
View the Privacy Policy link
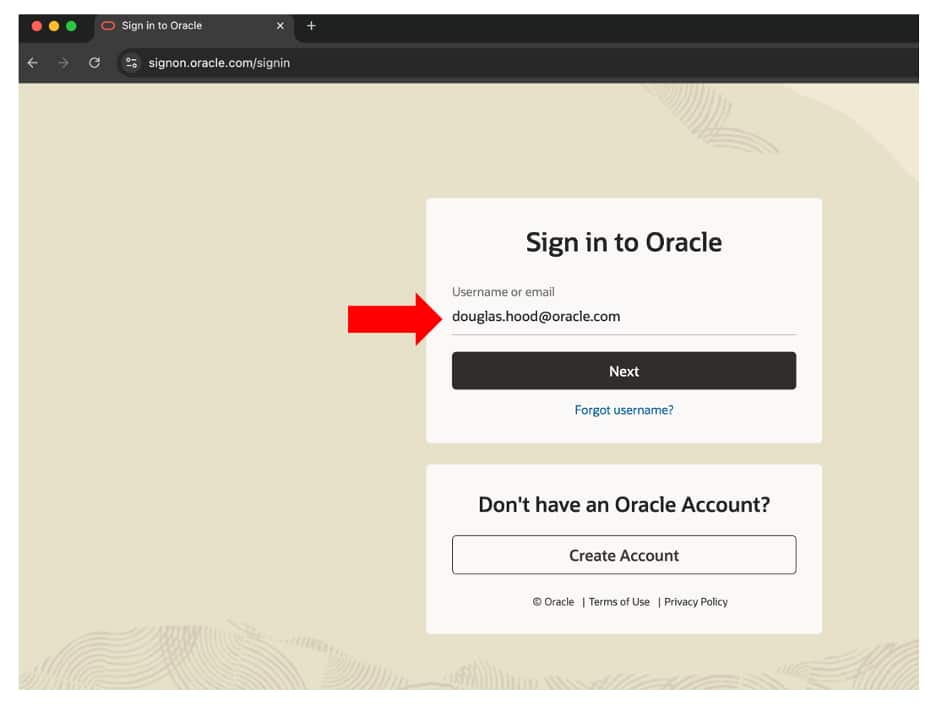(x=696, y=602)
